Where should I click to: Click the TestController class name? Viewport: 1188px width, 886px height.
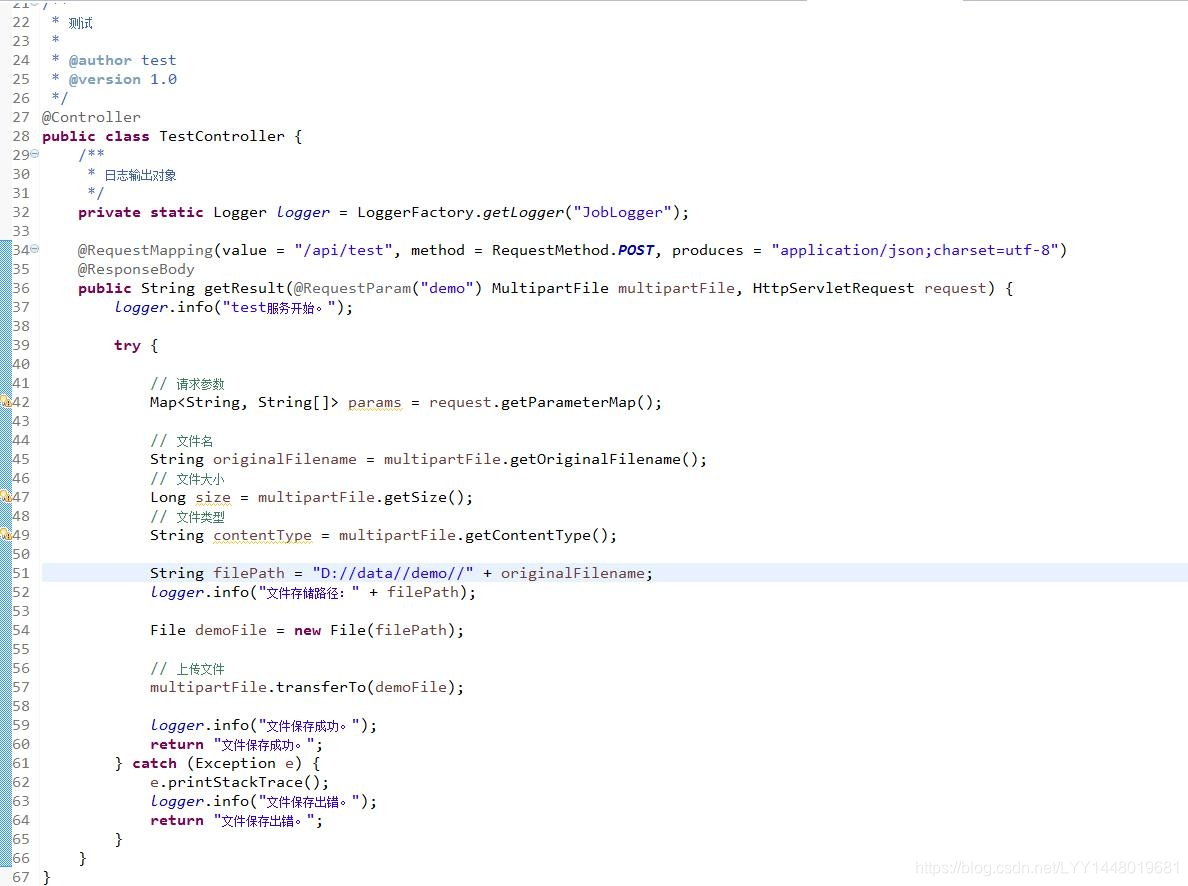[222, 135]
